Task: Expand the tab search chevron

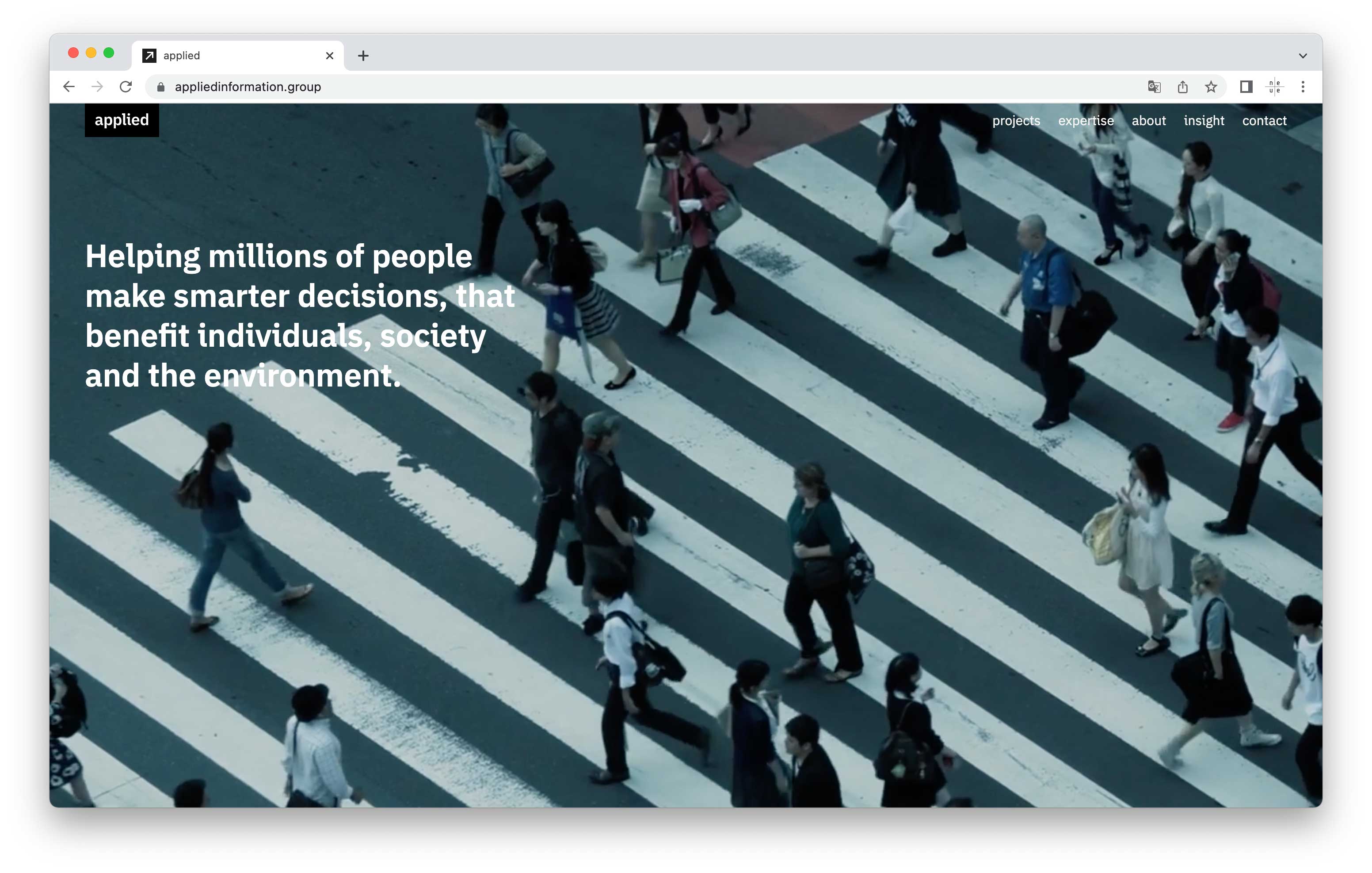Action: pos(1303,55)
